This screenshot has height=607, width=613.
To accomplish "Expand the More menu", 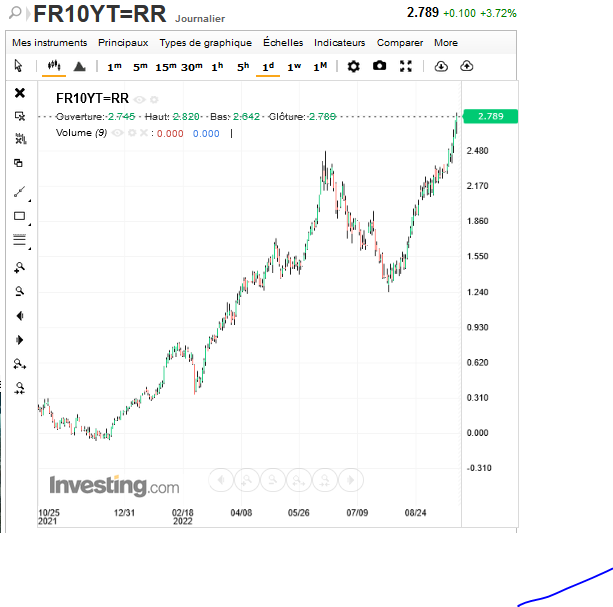I will 446,43.
